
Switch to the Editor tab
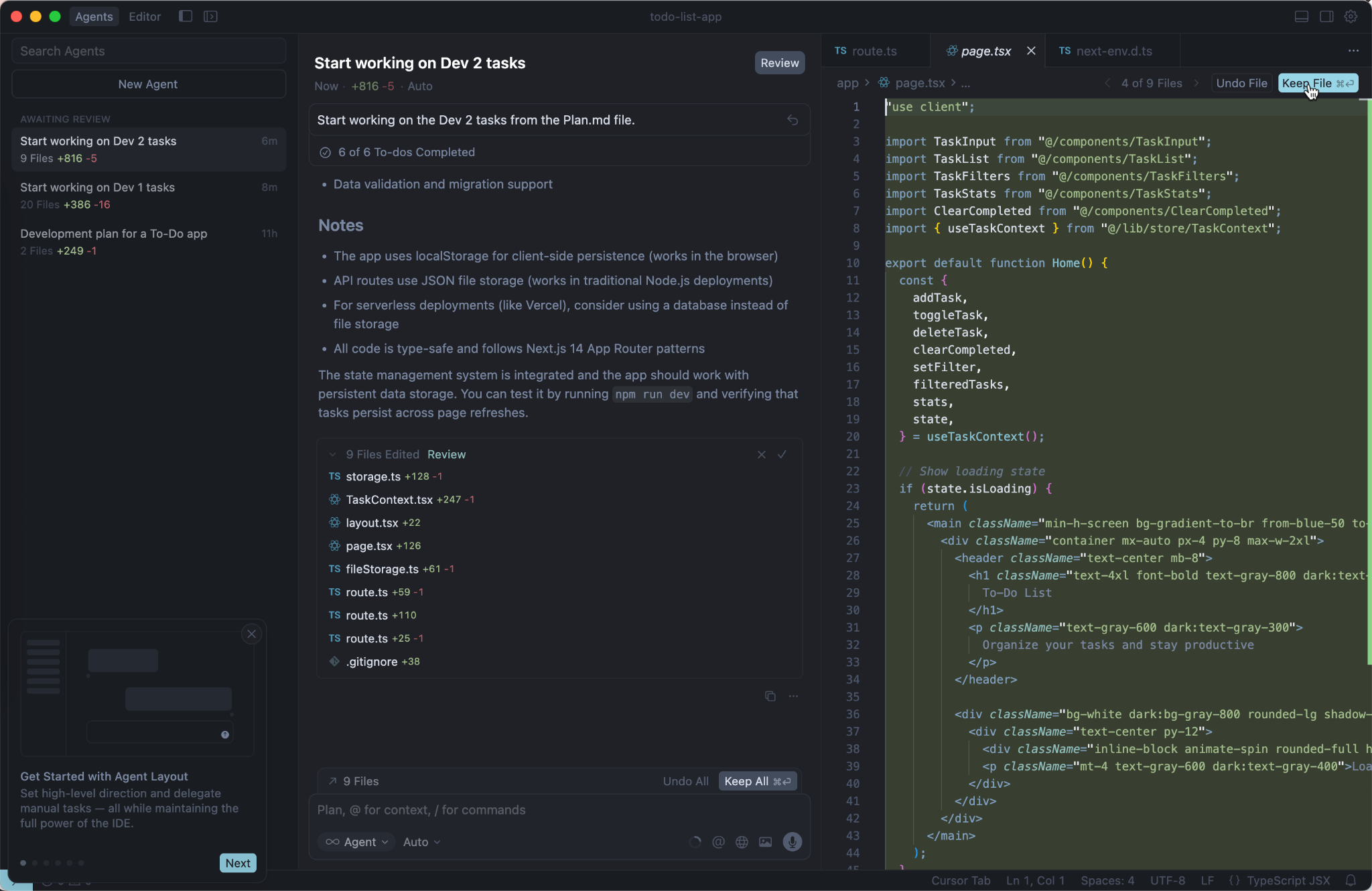(145, 16)
